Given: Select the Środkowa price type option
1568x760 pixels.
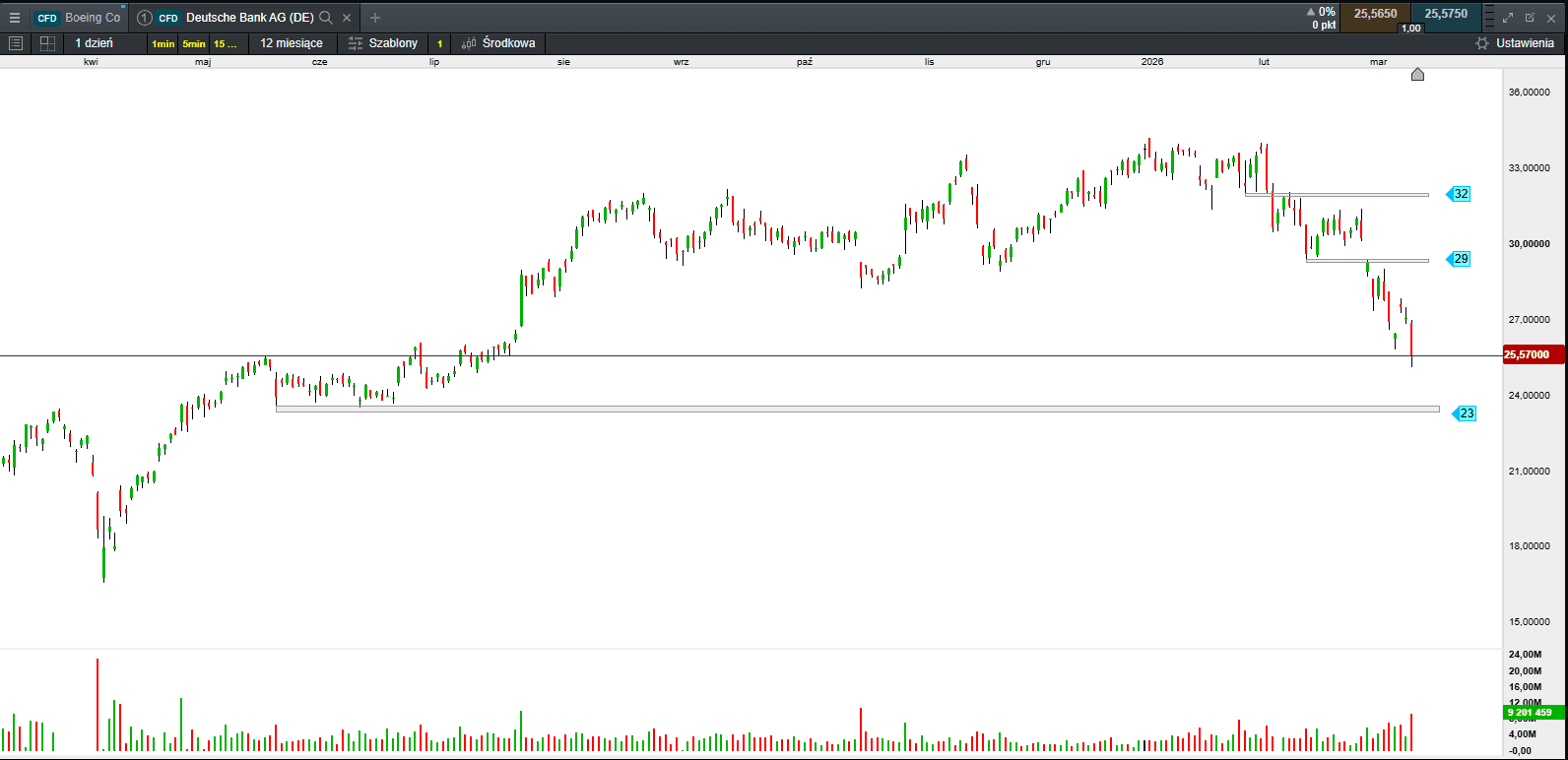Looking at the screenshot, I should click(x=498, y=43).
